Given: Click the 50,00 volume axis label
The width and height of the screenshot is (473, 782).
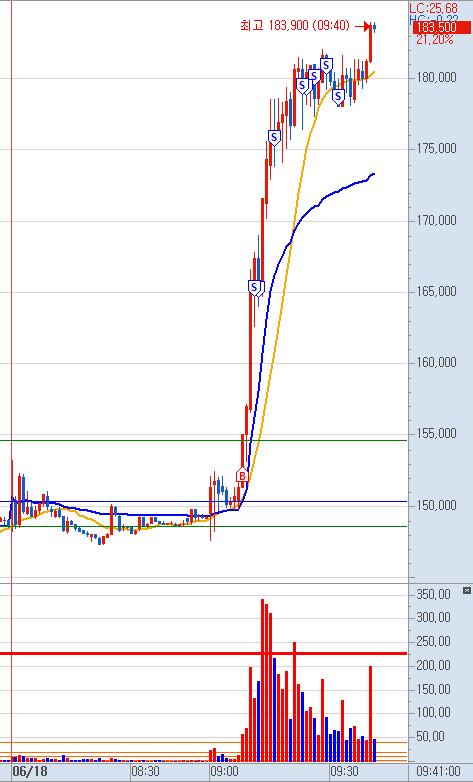Looking at the screenshot, I should click(x=431, y=736).
